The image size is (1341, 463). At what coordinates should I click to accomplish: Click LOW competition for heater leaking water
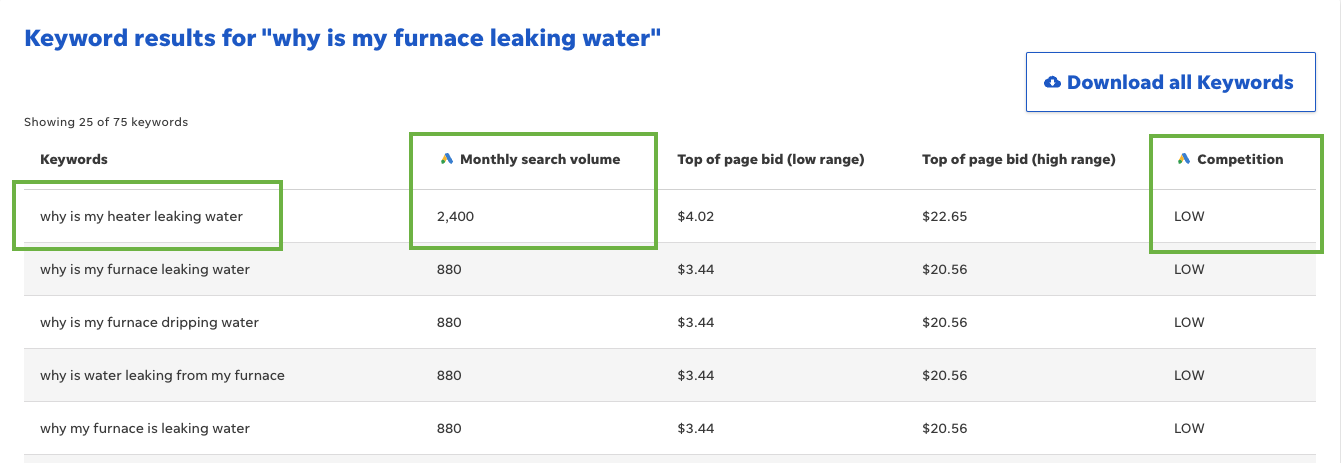tap(1189, 216)
